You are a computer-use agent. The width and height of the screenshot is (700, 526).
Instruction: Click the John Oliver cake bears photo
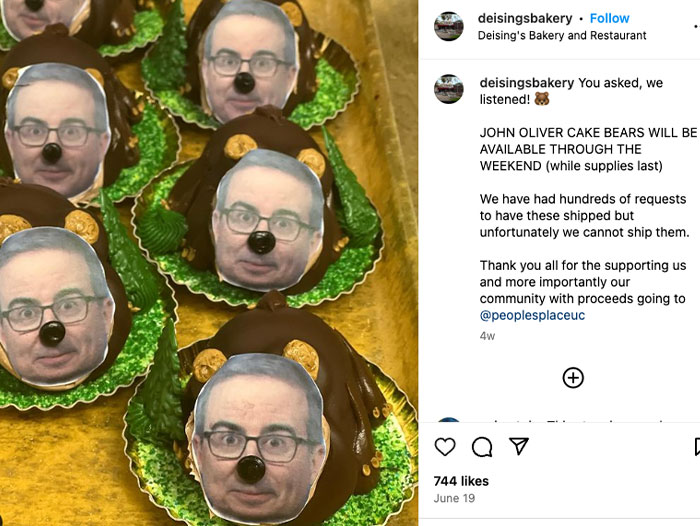pos(209,263)
